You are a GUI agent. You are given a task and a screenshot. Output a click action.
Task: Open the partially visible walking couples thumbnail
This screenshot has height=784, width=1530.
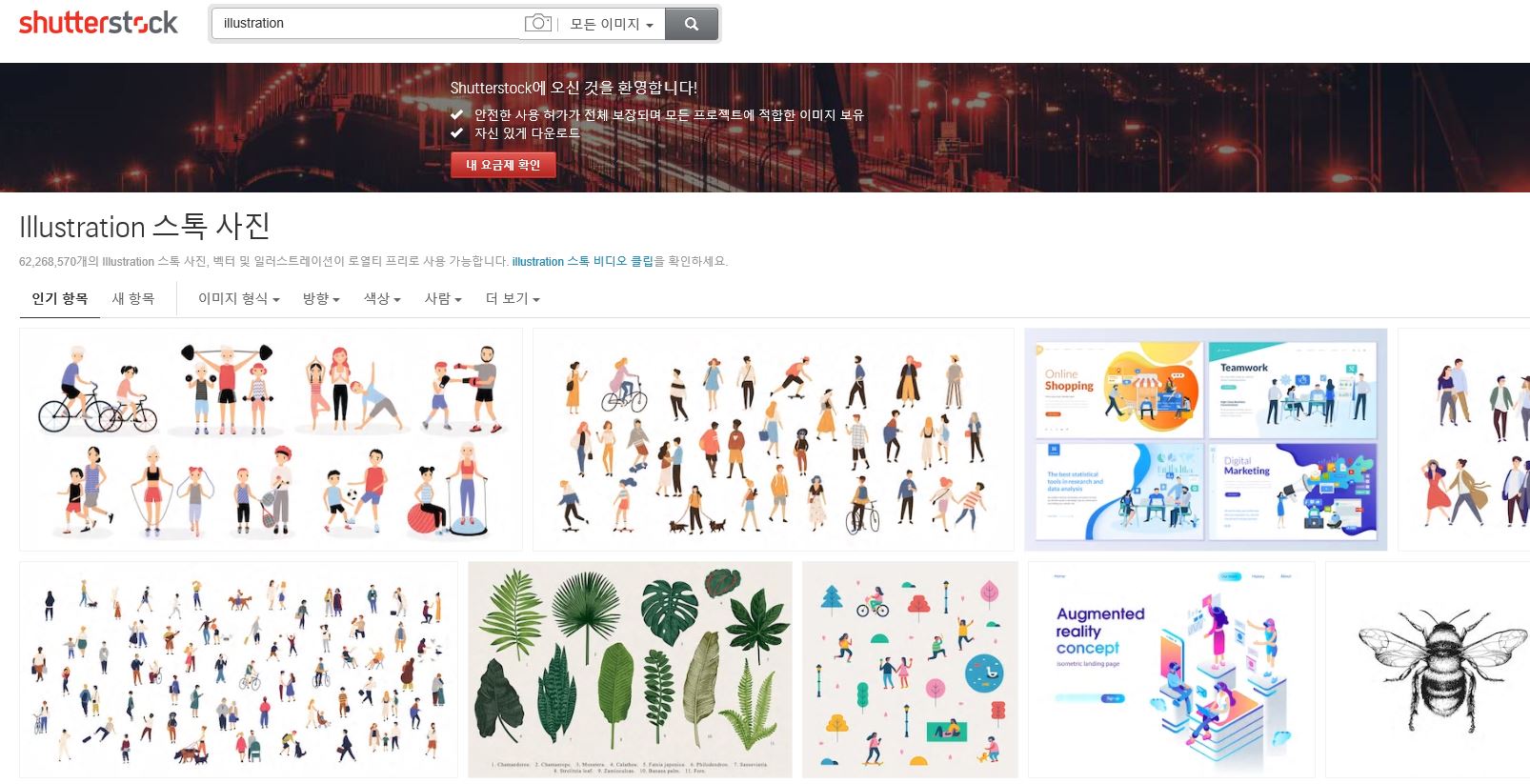pyautogui.click(x=1463, y=439)
